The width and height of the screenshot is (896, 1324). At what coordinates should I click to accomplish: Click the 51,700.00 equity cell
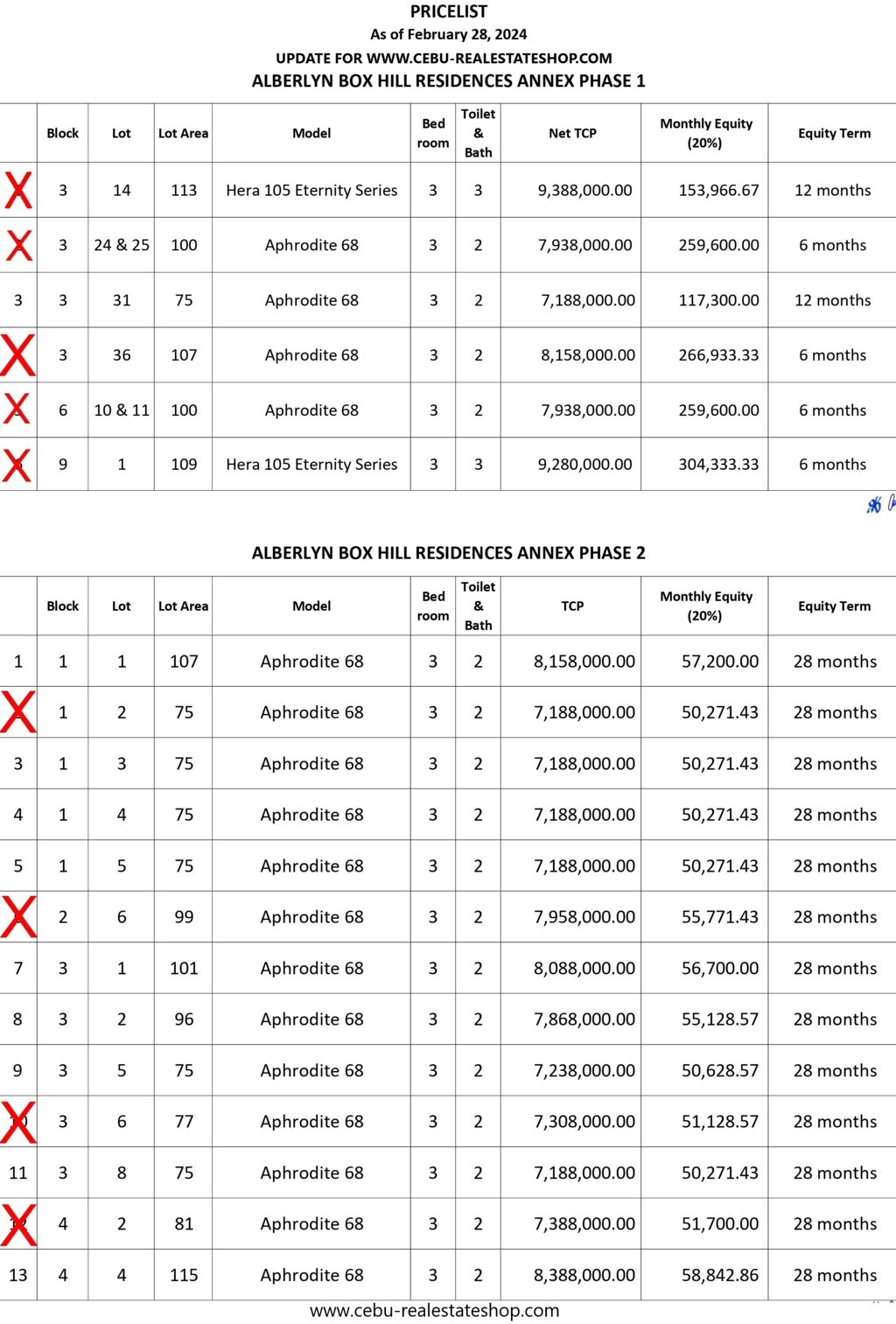720,1223
